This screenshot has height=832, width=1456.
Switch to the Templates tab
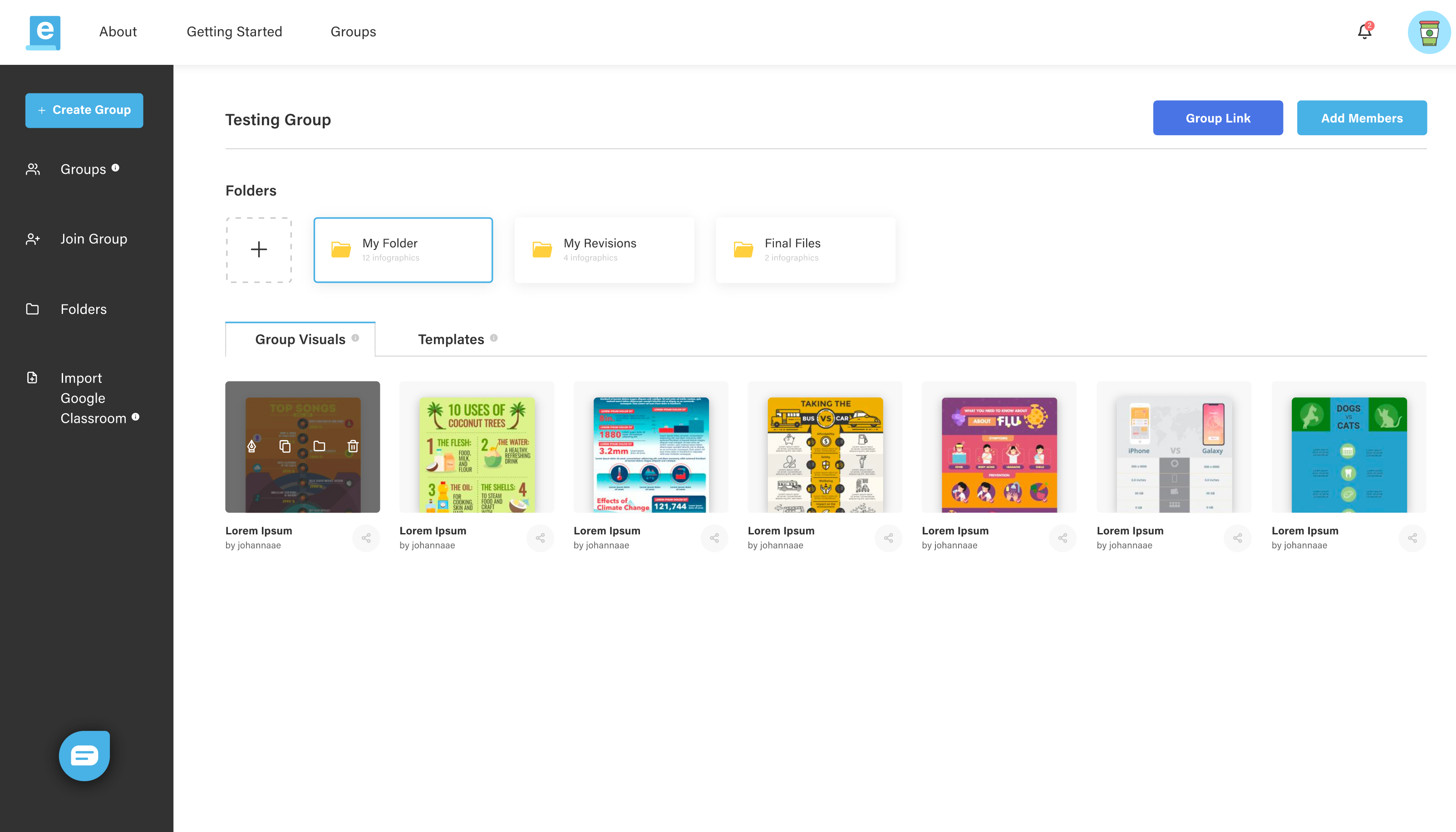(x=451, y=339)
